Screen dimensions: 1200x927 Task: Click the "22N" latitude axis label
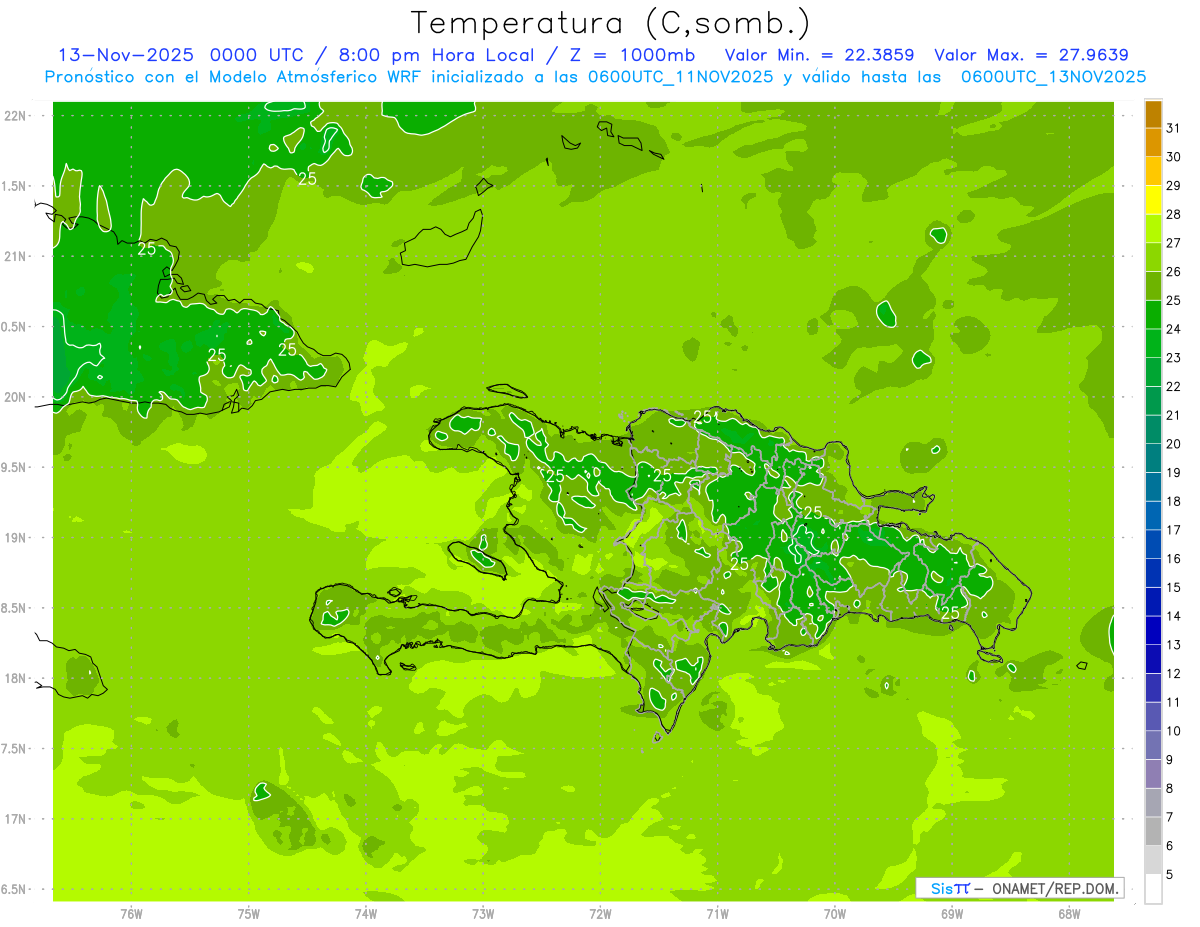coord(15,116)
